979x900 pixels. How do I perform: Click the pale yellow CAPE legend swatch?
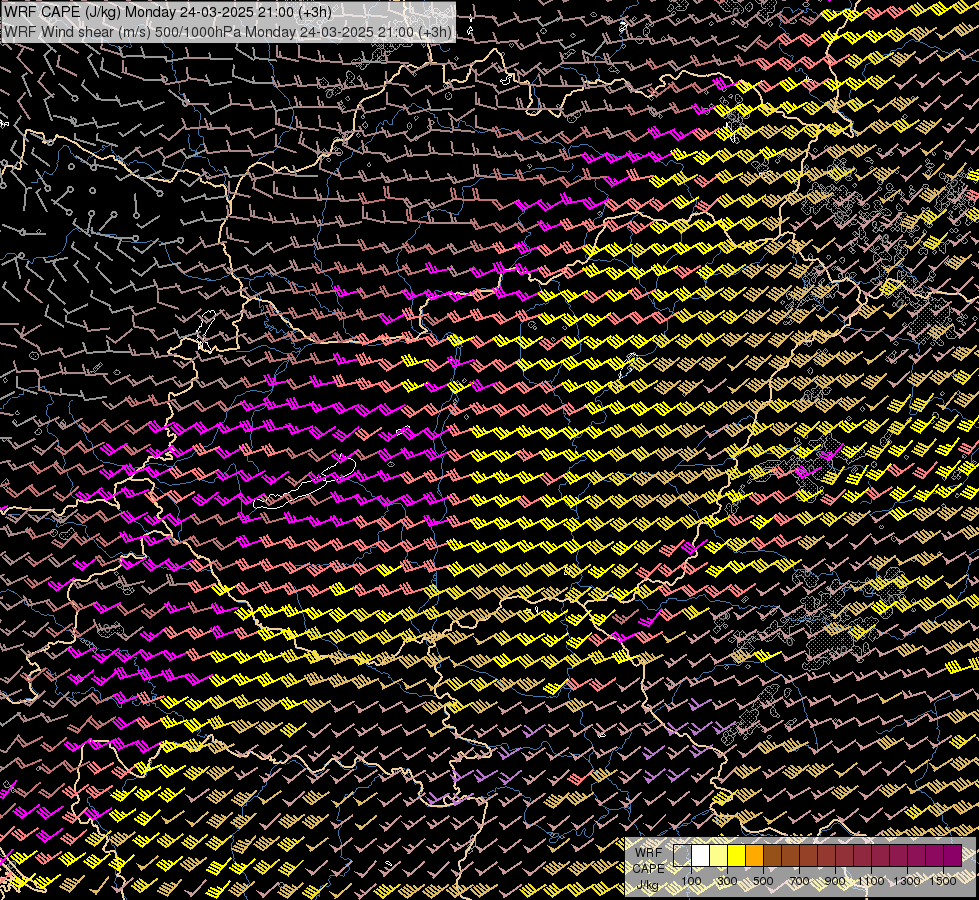(x=719, y=856)
